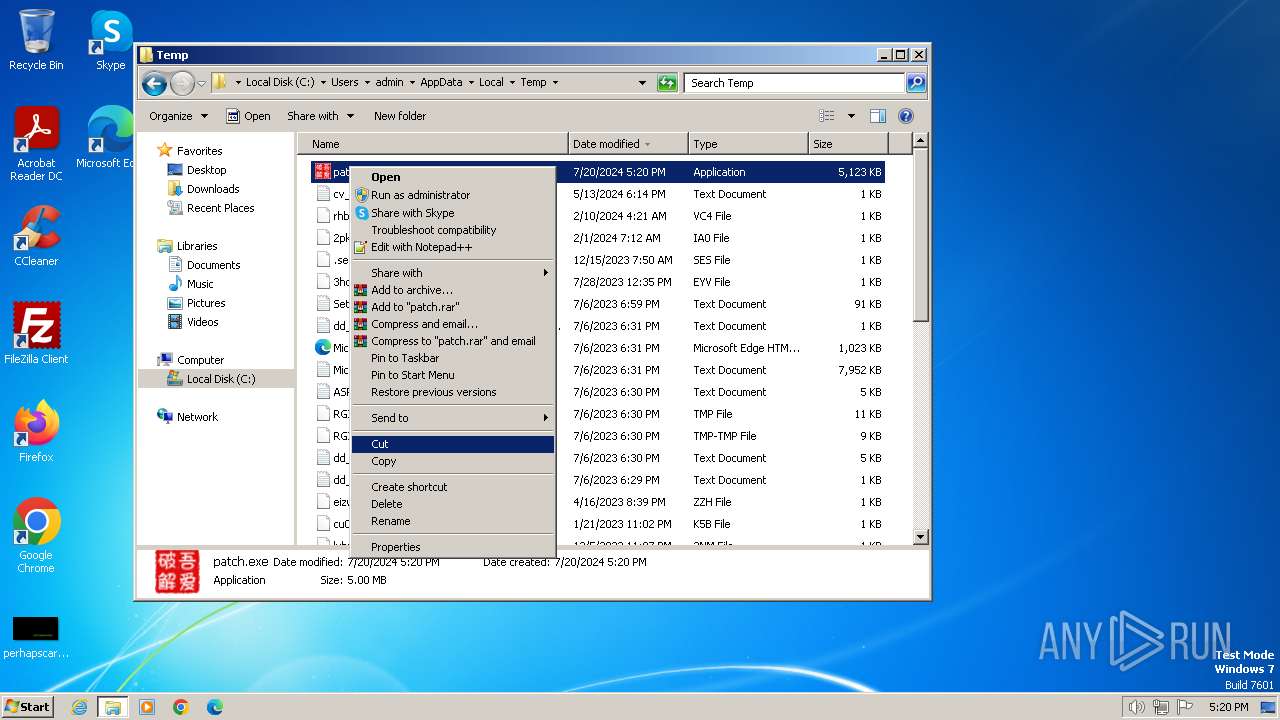Select Restore previous versions

[x=453, y=392]
